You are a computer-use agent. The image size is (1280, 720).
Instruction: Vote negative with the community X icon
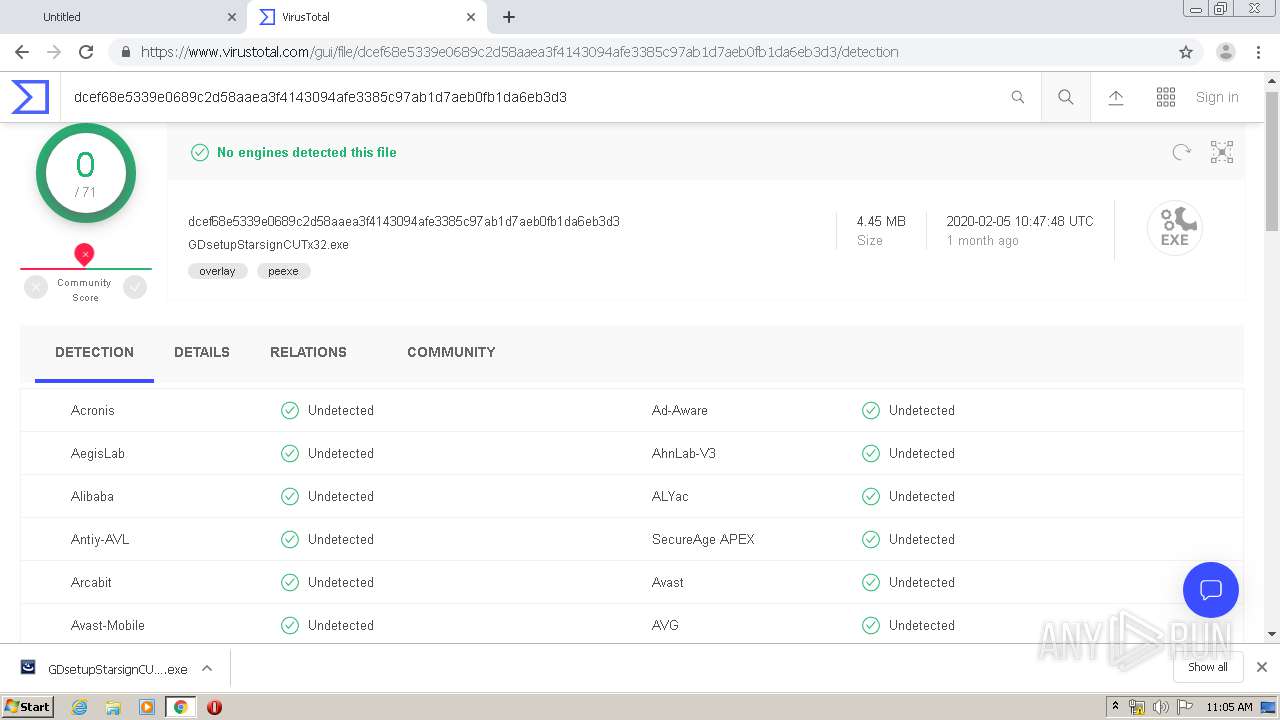pos(36,287)
